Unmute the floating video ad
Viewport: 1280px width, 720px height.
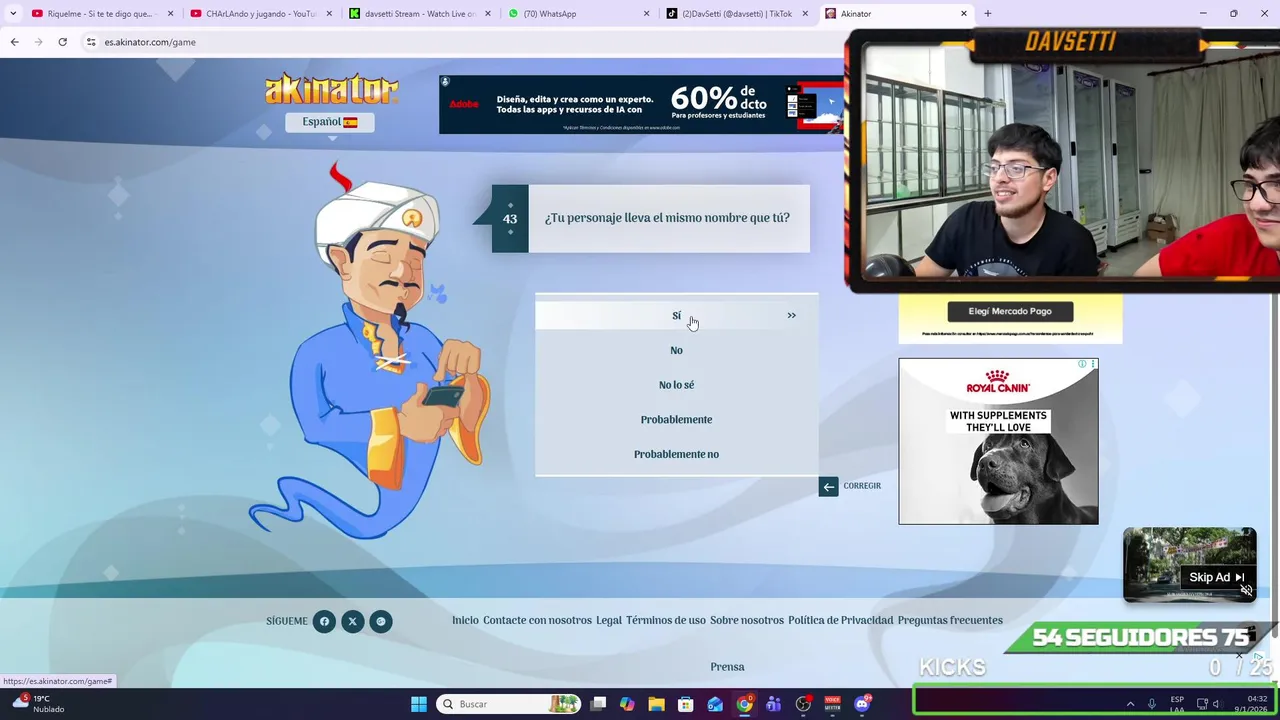[1246, 591]
